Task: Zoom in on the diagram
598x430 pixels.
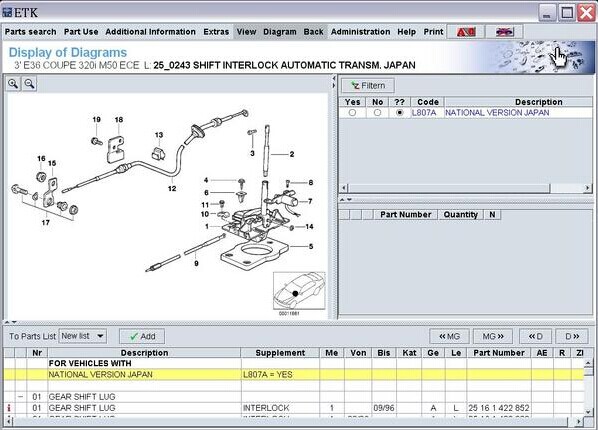Action: click(x=13, y=84)
